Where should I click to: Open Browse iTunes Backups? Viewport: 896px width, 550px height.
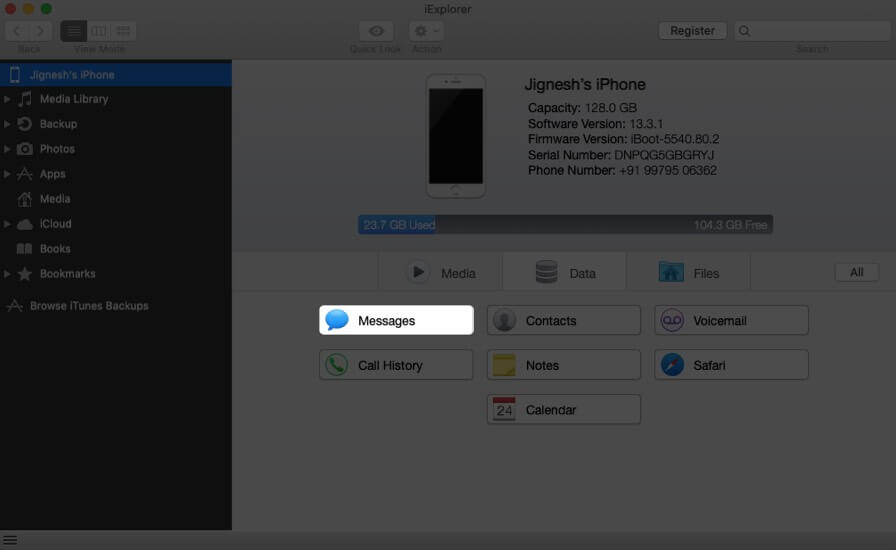[116, 306]
